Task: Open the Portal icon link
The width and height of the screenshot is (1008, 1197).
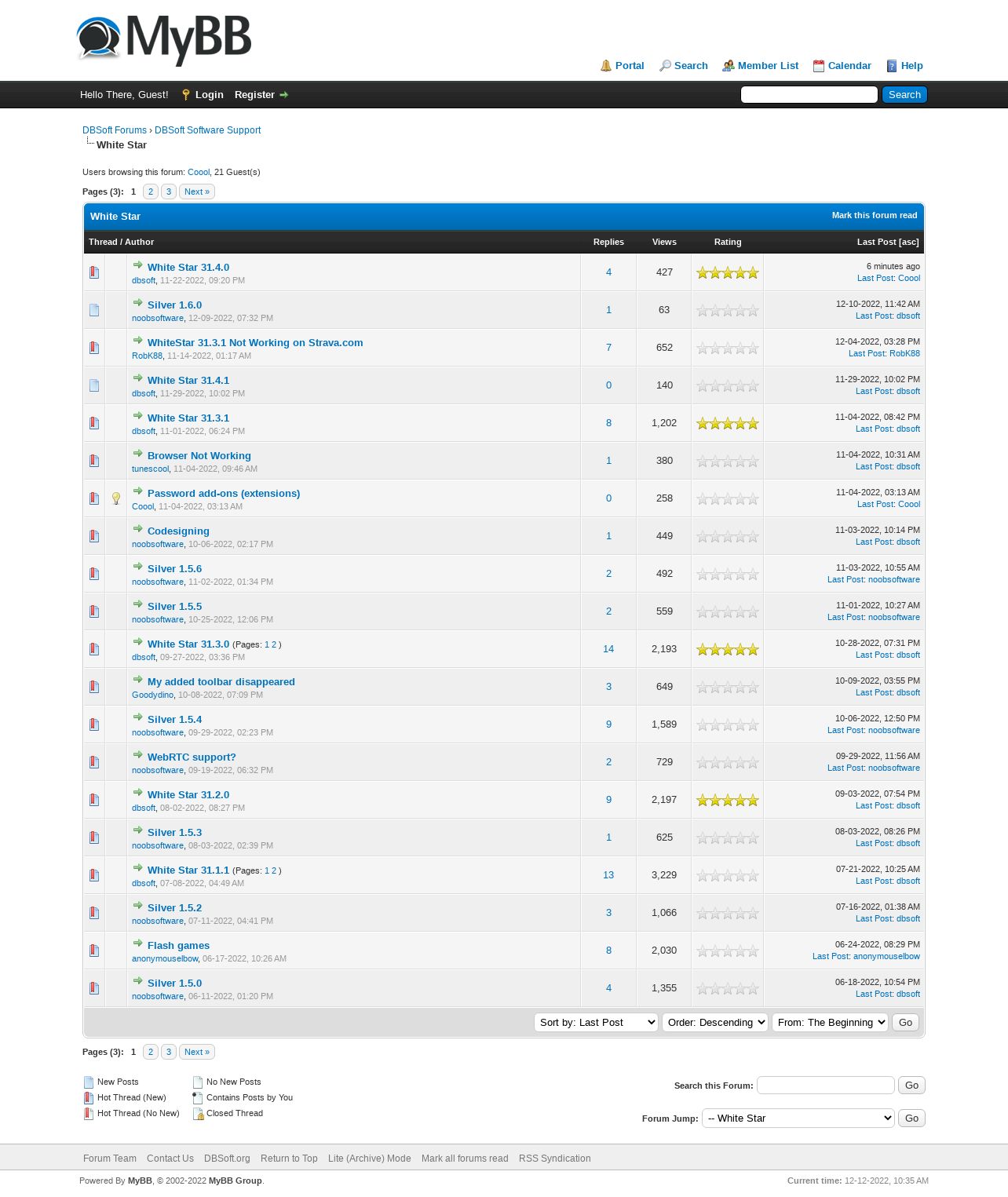Action: pos(606,66)
